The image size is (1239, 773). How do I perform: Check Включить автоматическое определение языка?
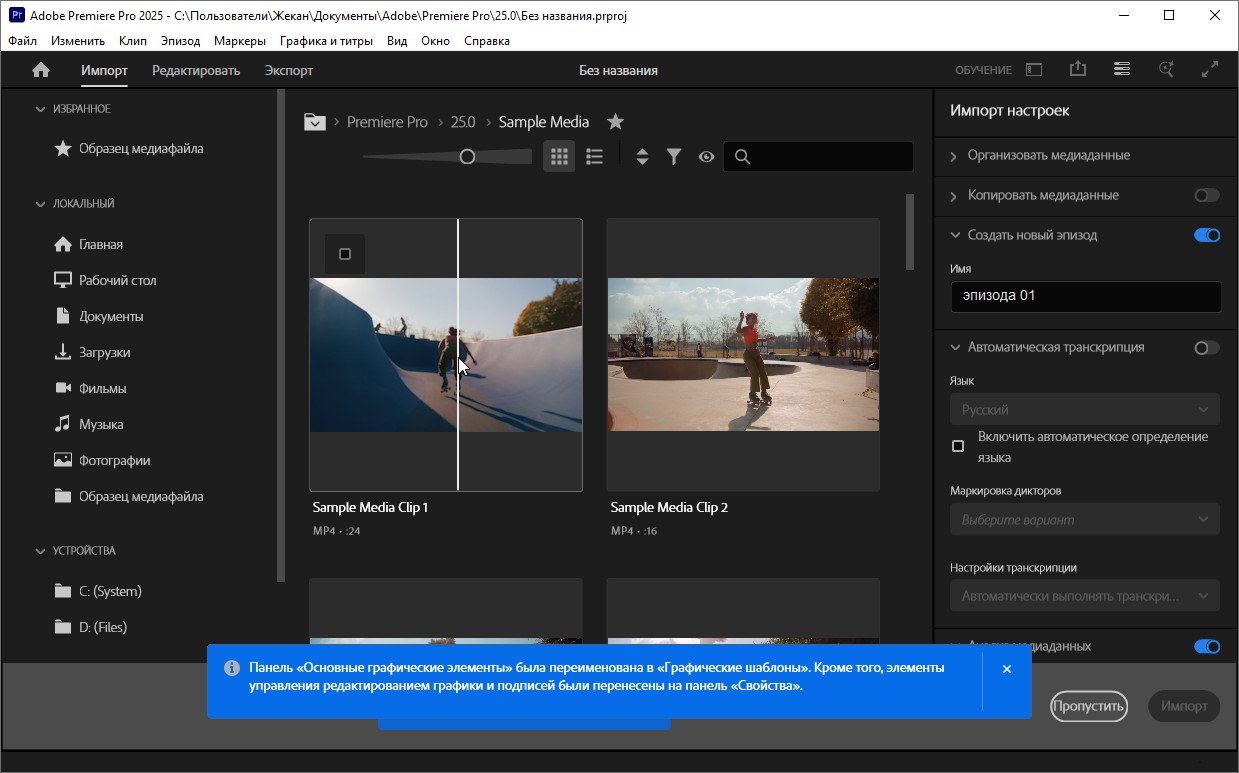(958, 446)
